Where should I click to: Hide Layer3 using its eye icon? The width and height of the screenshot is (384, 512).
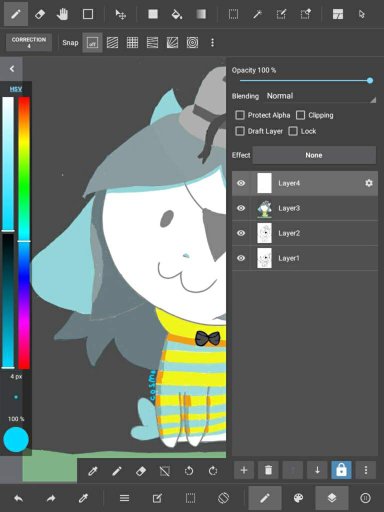(x=241, y=208)
